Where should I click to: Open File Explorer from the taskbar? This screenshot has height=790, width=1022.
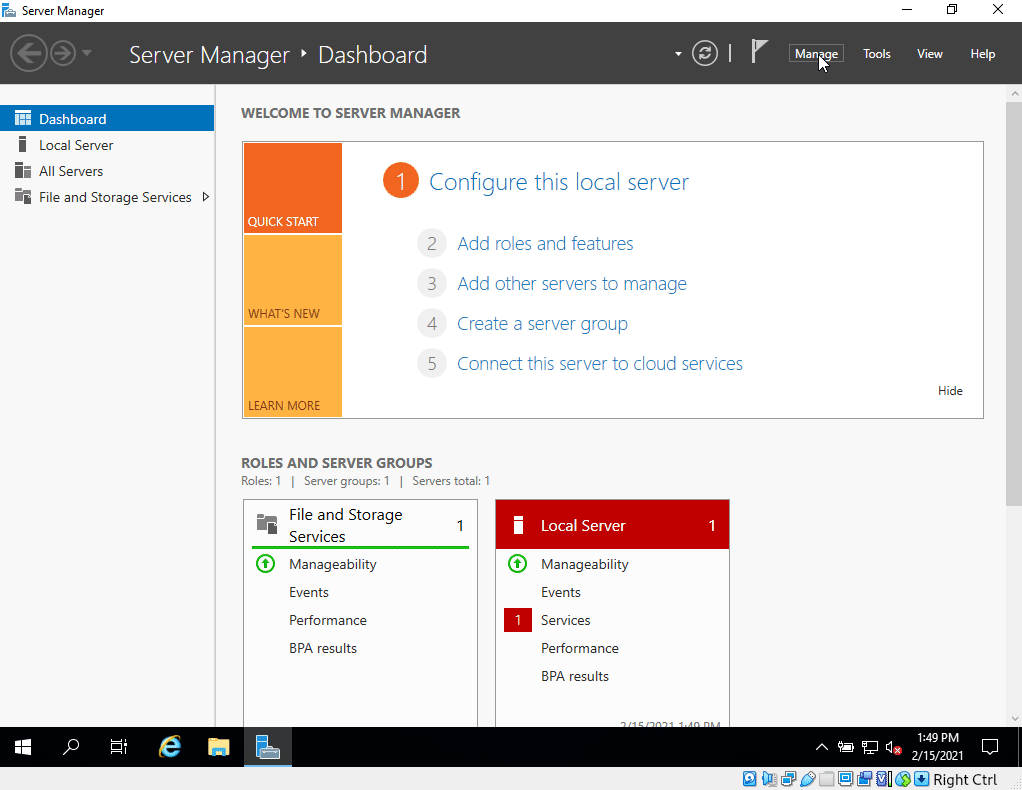219,747
